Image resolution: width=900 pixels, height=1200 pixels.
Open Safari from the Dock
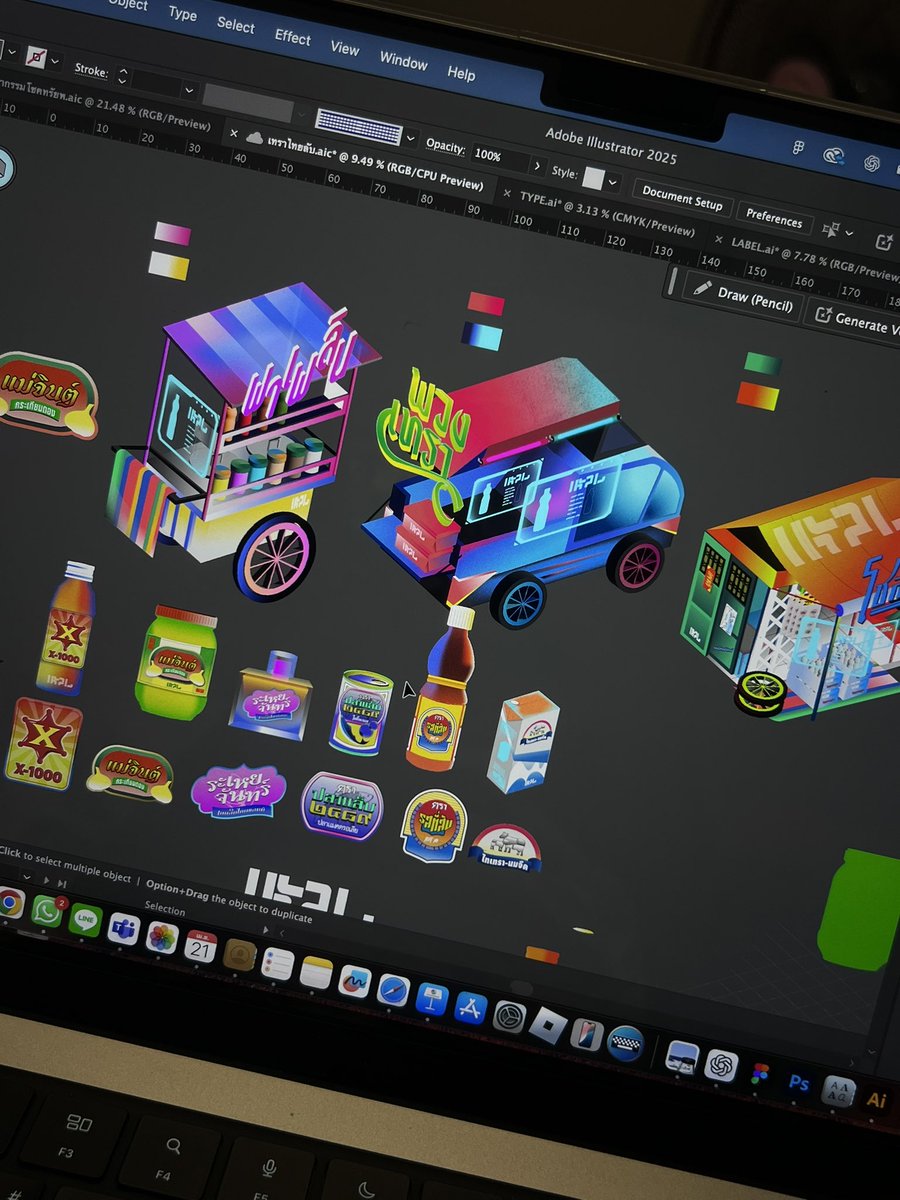pos(393,991)
